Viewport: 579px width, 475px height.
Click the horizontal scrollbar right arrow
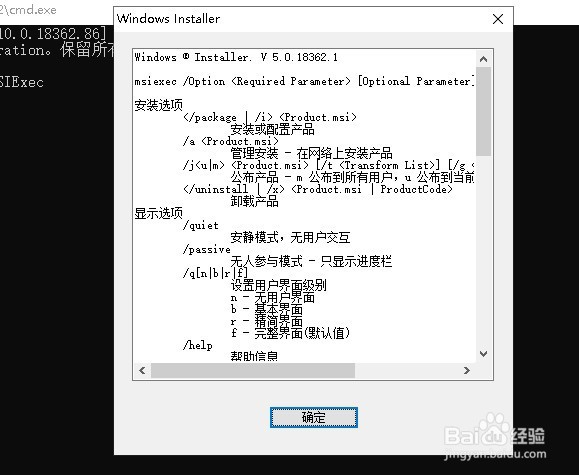click(467, 370)
